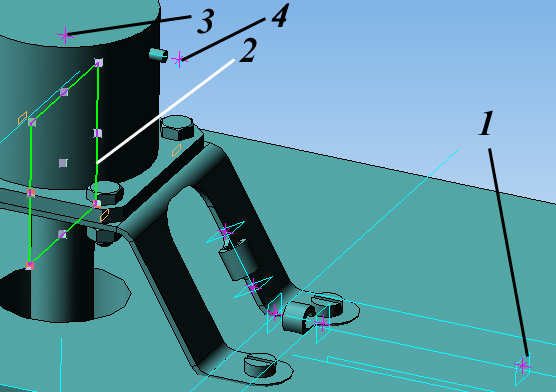The width and height of the screenshot is (556, 392).
Task: Select the small cylinder inside the bracket opening
Action: (x=238, y=260)
